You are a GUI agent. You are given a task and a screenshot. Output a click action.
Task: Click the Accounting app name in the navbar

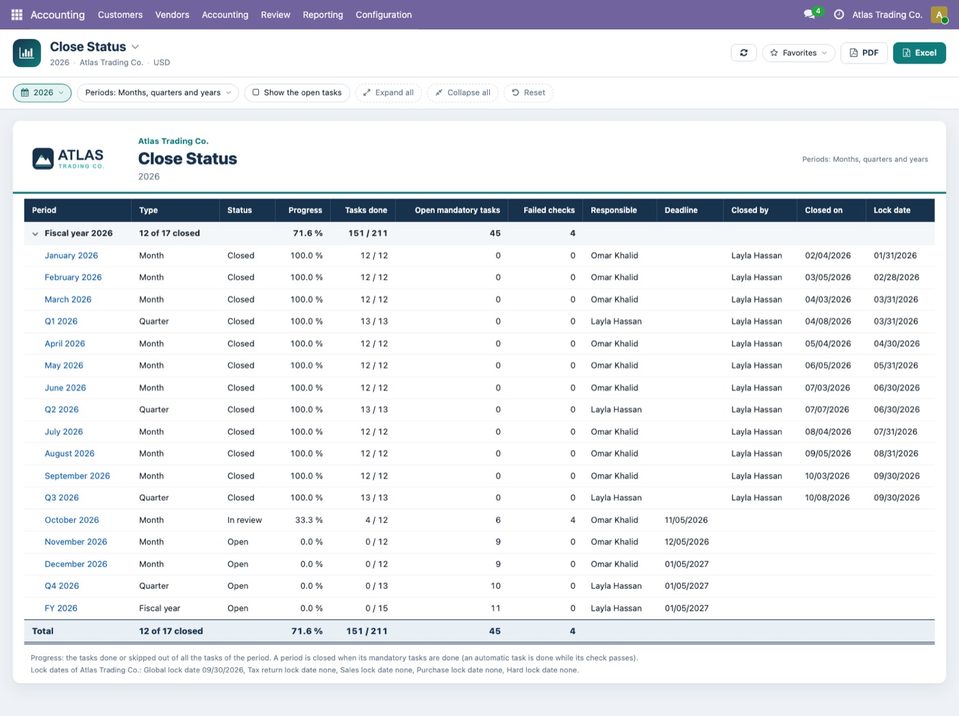(57, 15)
